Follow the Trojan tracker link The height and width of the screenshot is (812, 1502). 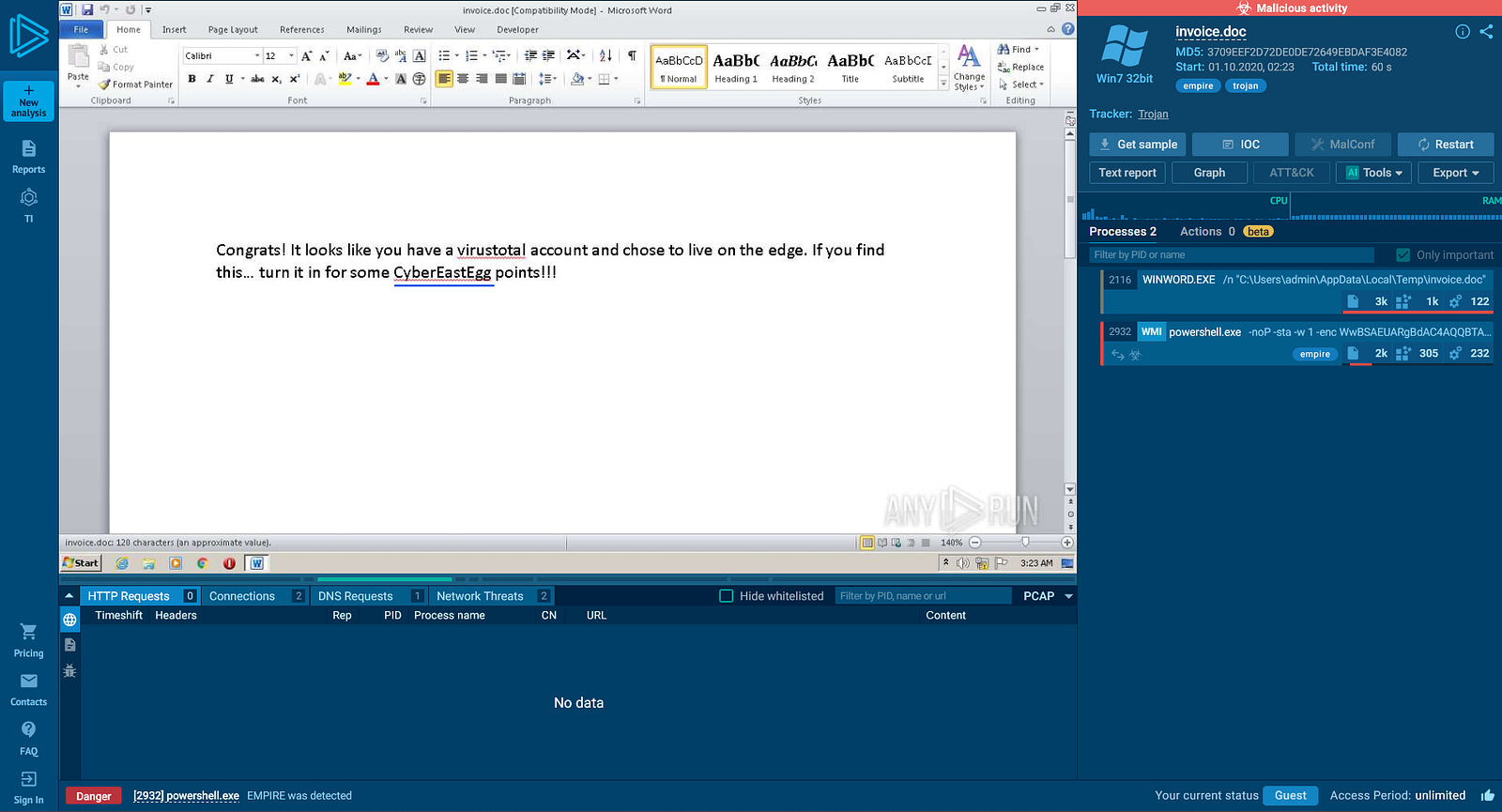click(1153, 115)
